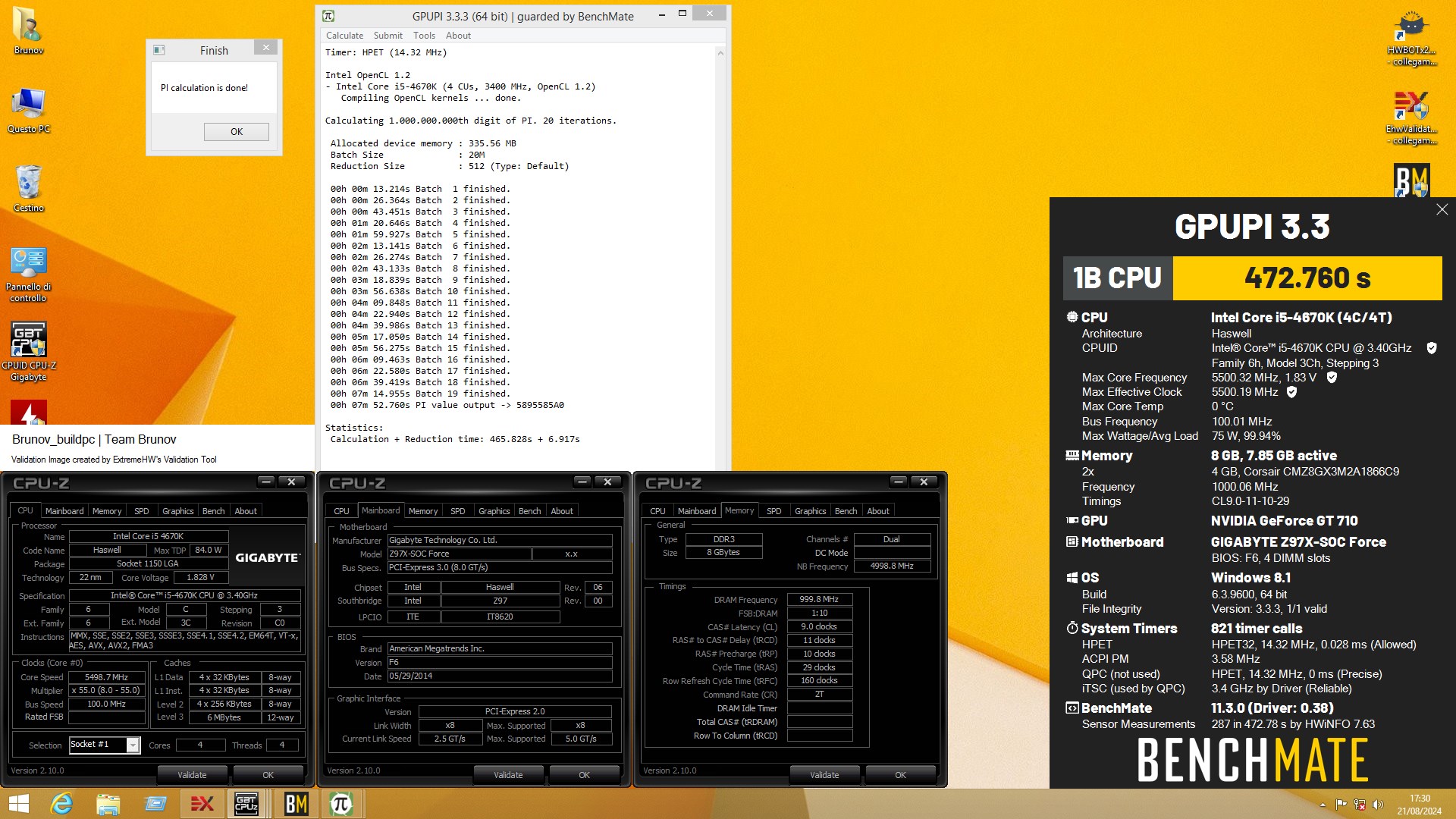Click the CPU-Z Gigabyte taskbar icon
Viewport: 1456px width, 819px height.
coord(247,804)
